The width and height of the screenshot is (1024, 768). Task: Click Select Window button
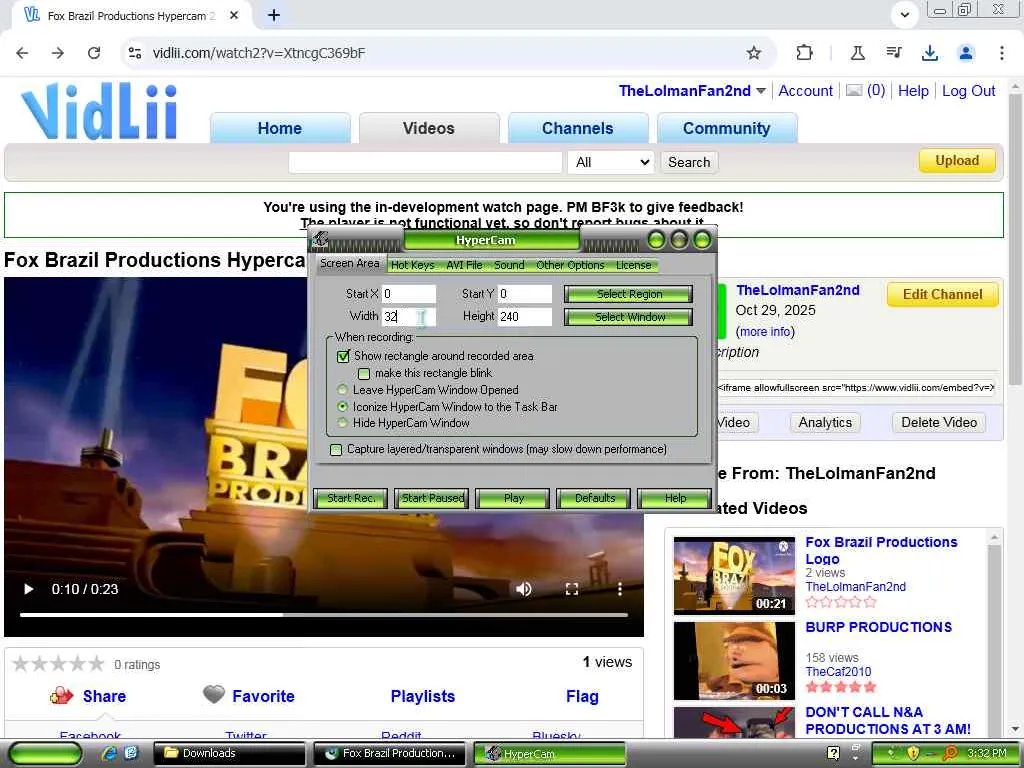(x=629, y=317)
